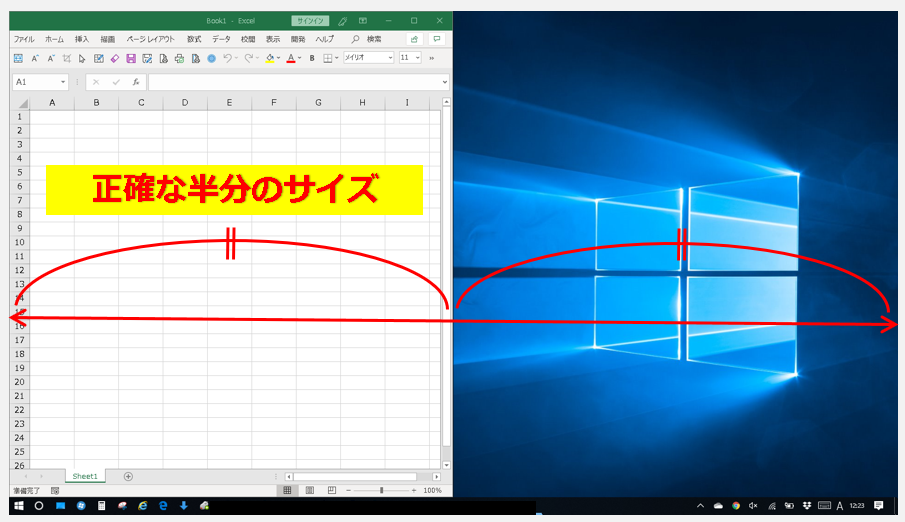Open the borders dropdown arrow

(336, 58)
